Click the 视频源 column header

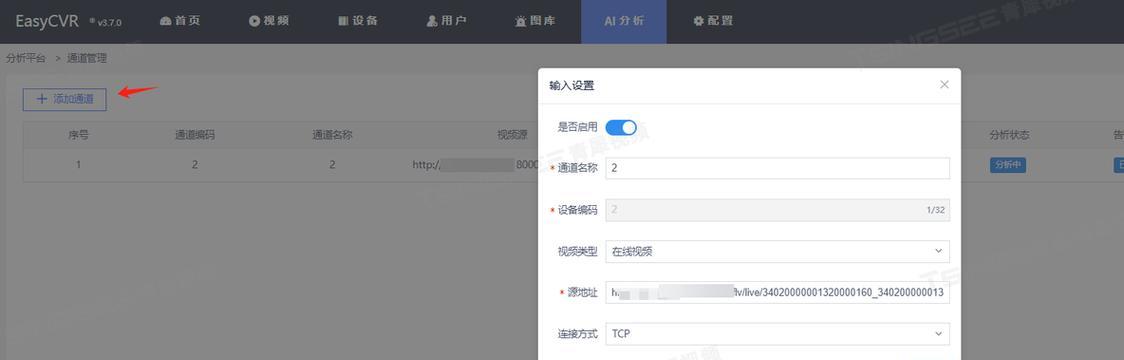coord(513,135)
